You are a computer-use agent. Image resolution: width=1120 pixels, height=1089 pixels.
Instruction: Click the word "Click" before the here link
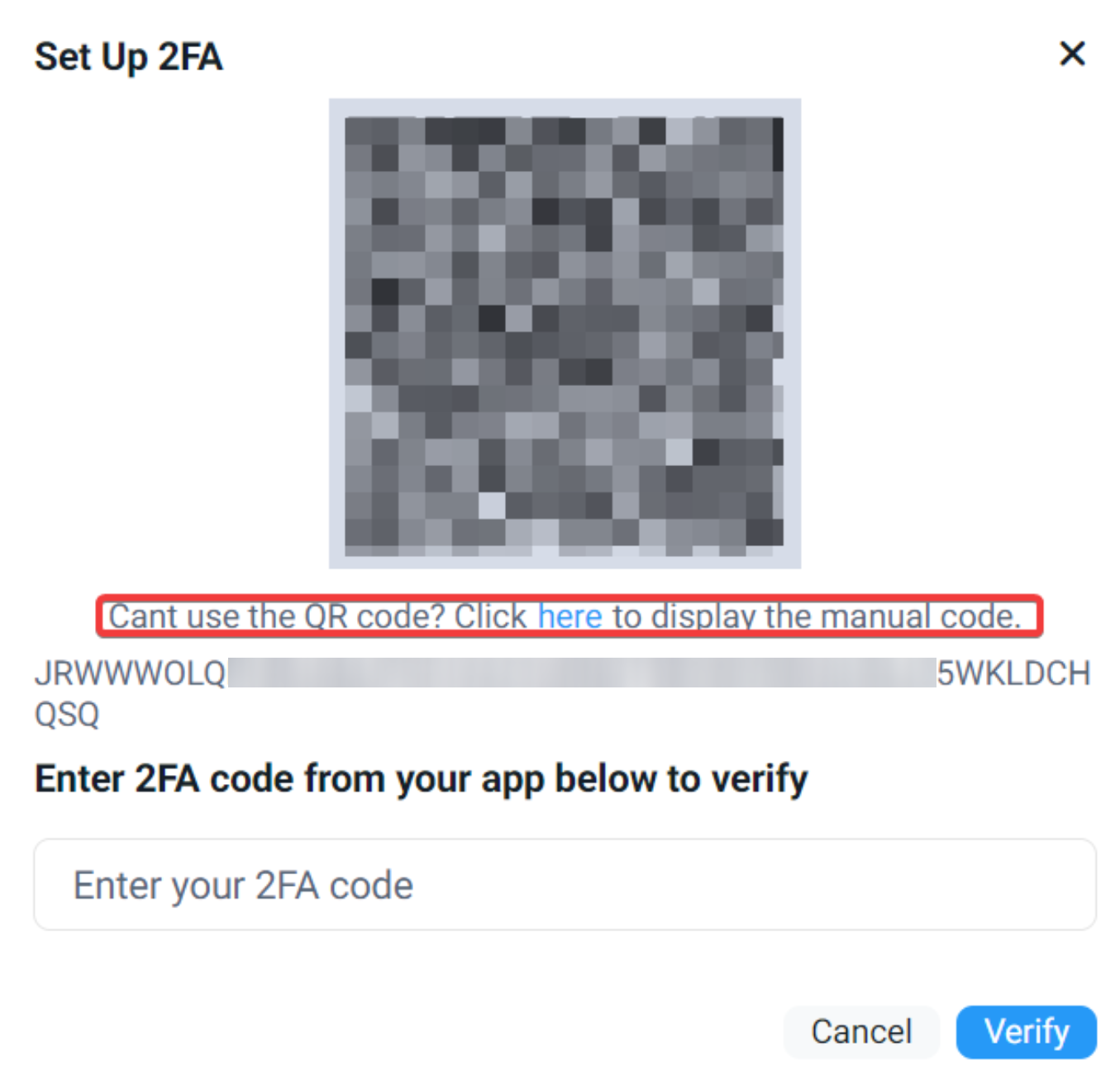(490, 616)
